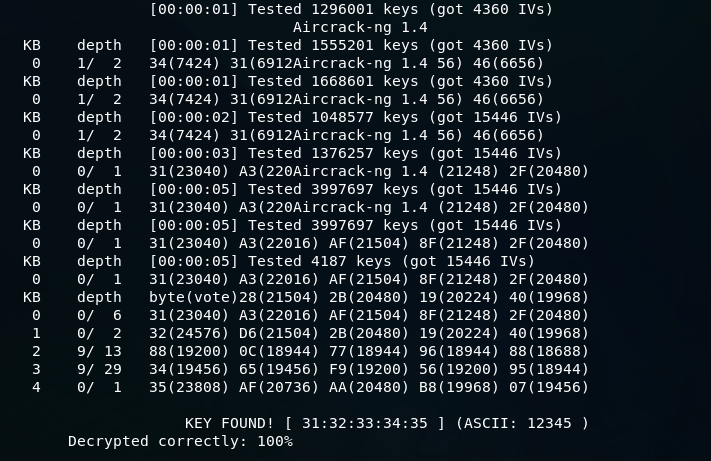The image size is (711, 461).
Task: Click the ASCII: 12345 result
Action: [517, 423]
